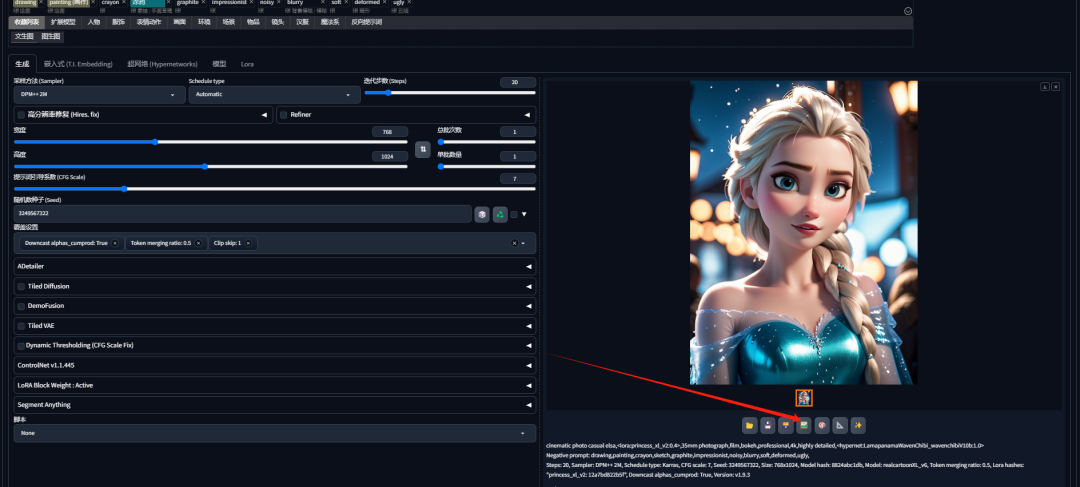This screenshot has width=1080, height=487.
Task: Enable the Refiner checkbox
Action: click(283, 115)
